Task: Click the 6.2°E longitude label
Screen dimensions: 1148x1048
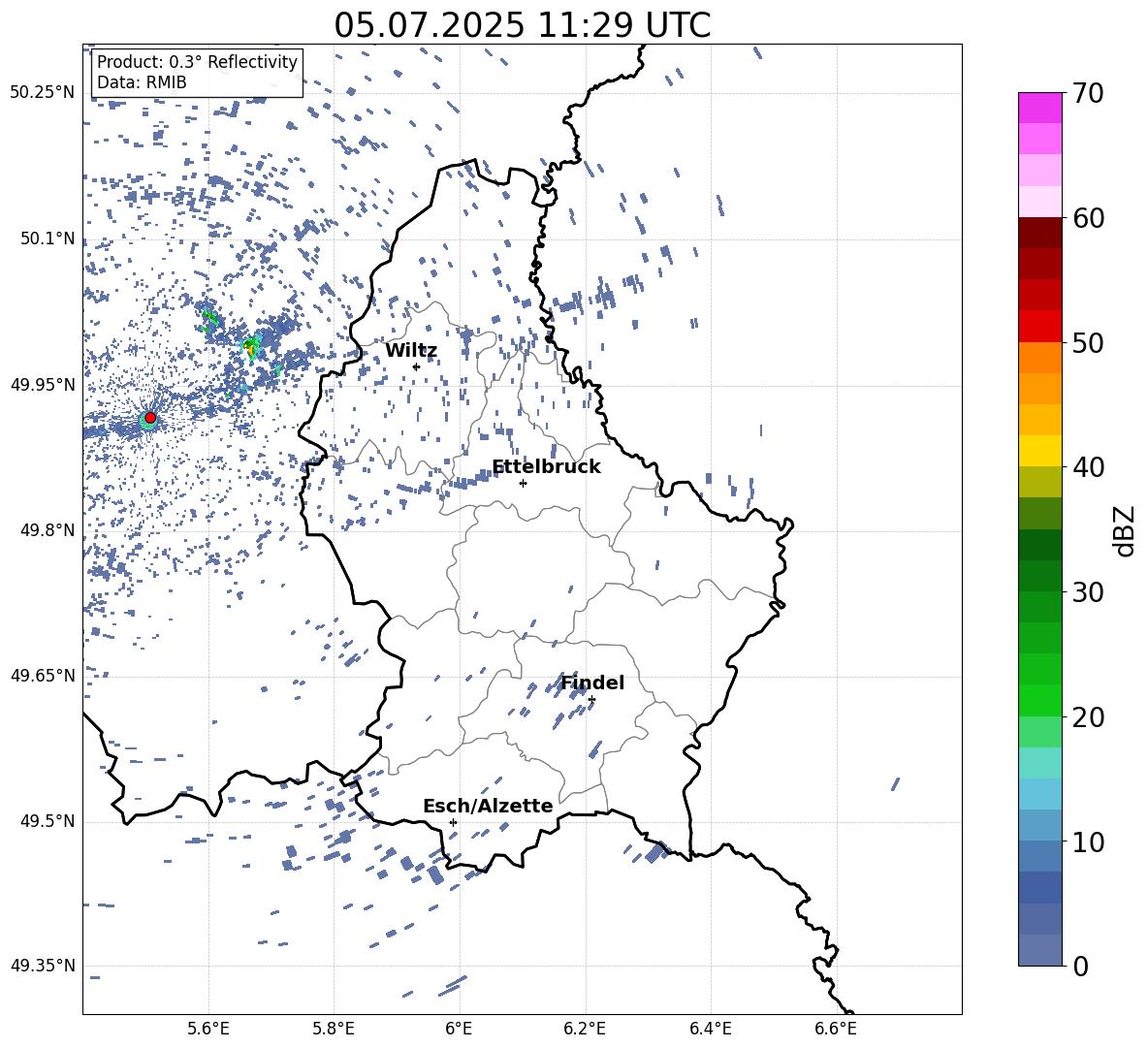Action: click(x=585, y=1029)
